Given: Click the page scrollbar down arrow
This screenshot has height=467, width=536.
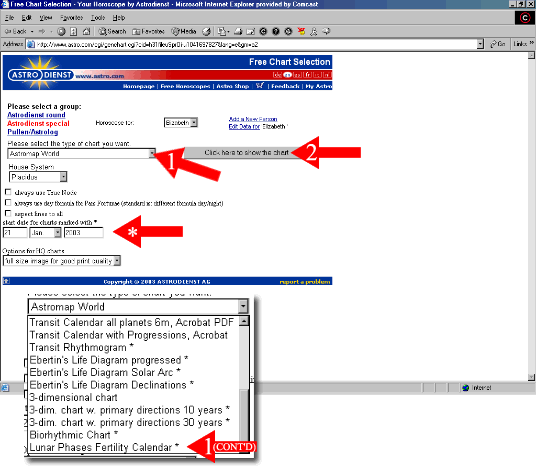Looking at the screenshot, I should tap(531, 377).
